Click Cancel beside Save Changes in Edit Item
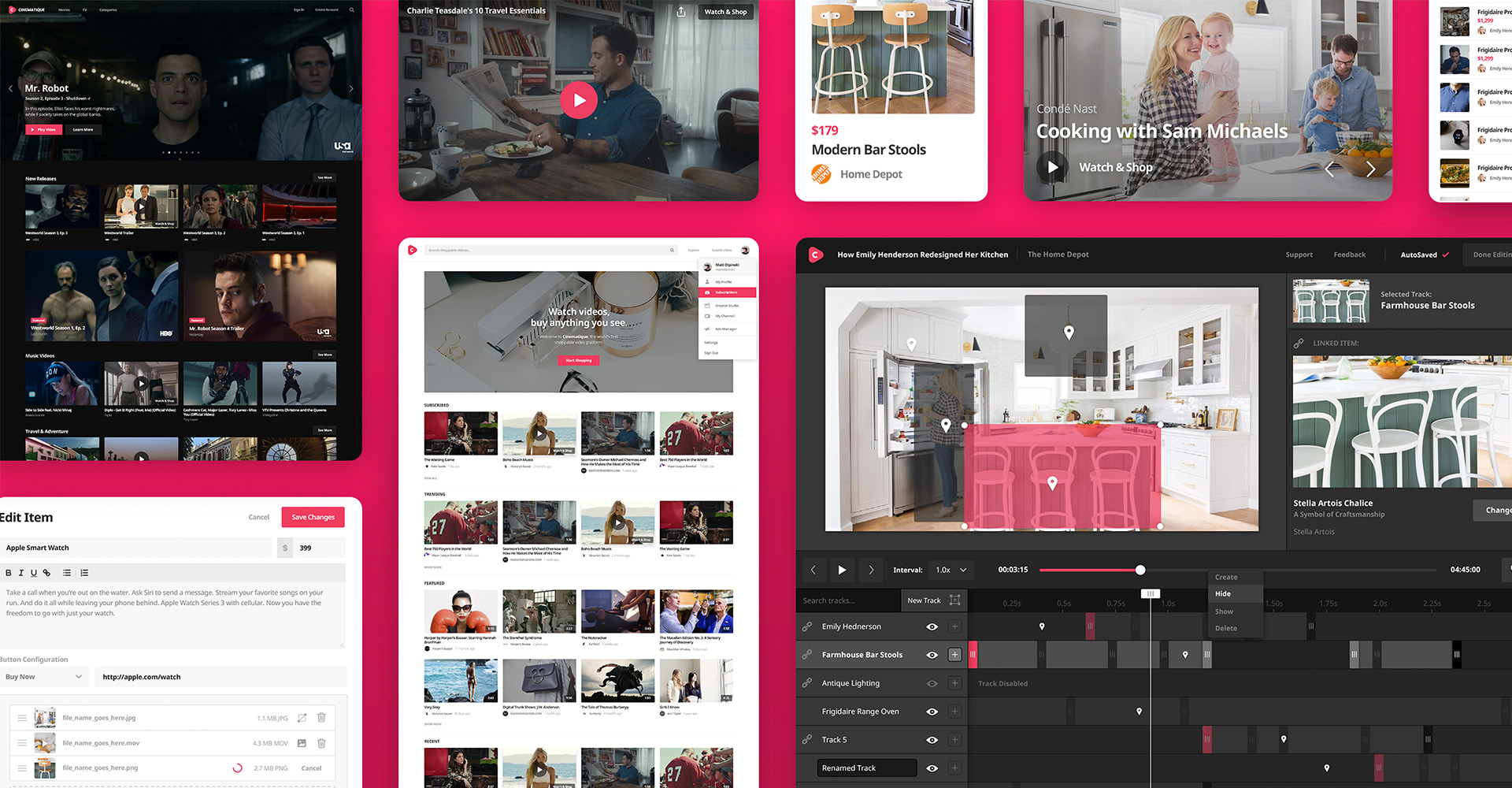This screenshot has height=788, width=1512. click(x=259, y=517)
